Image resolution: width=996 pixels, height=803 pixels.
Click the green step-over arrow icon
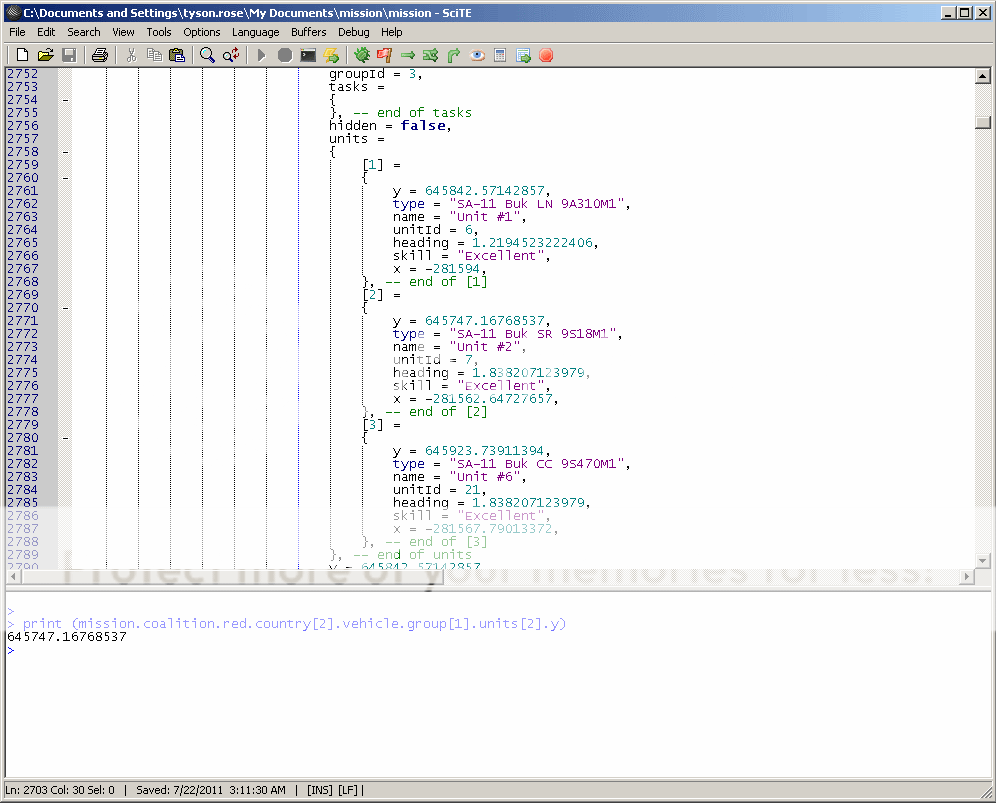point(409,55)
